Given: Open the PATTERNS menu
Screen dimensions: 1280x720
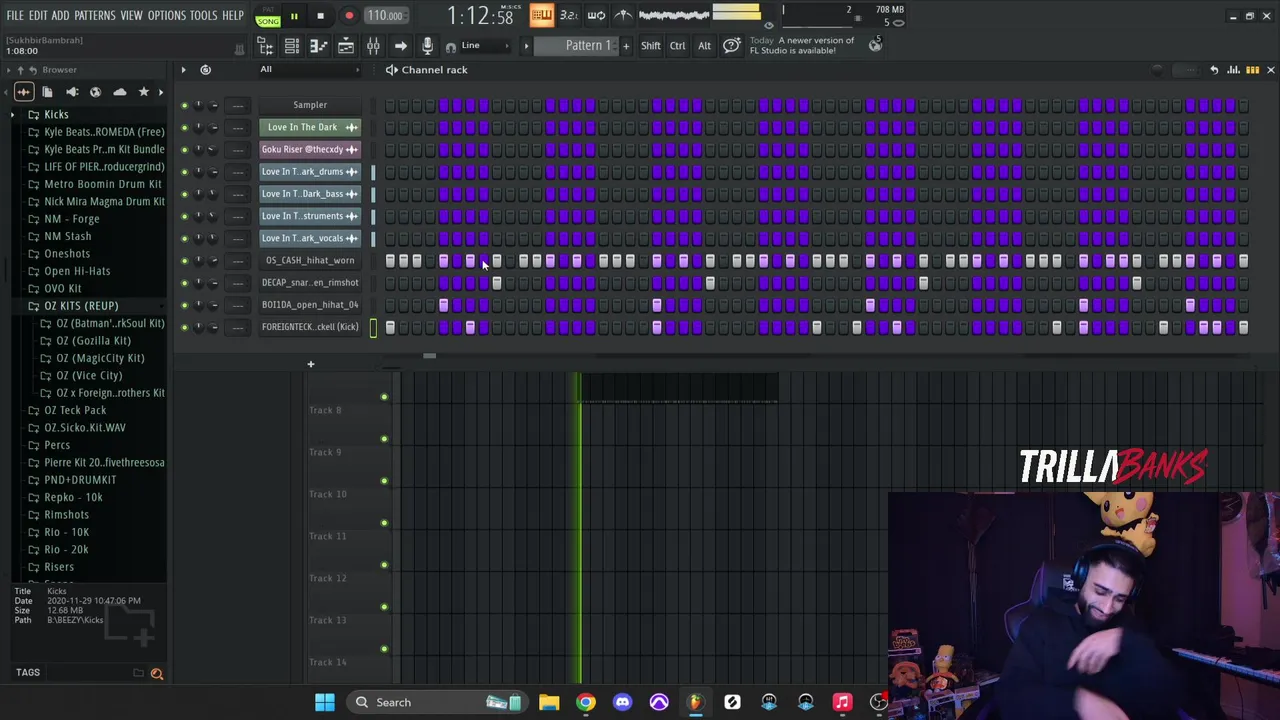Looking at the screenshot, I should (x=94, y=16).
